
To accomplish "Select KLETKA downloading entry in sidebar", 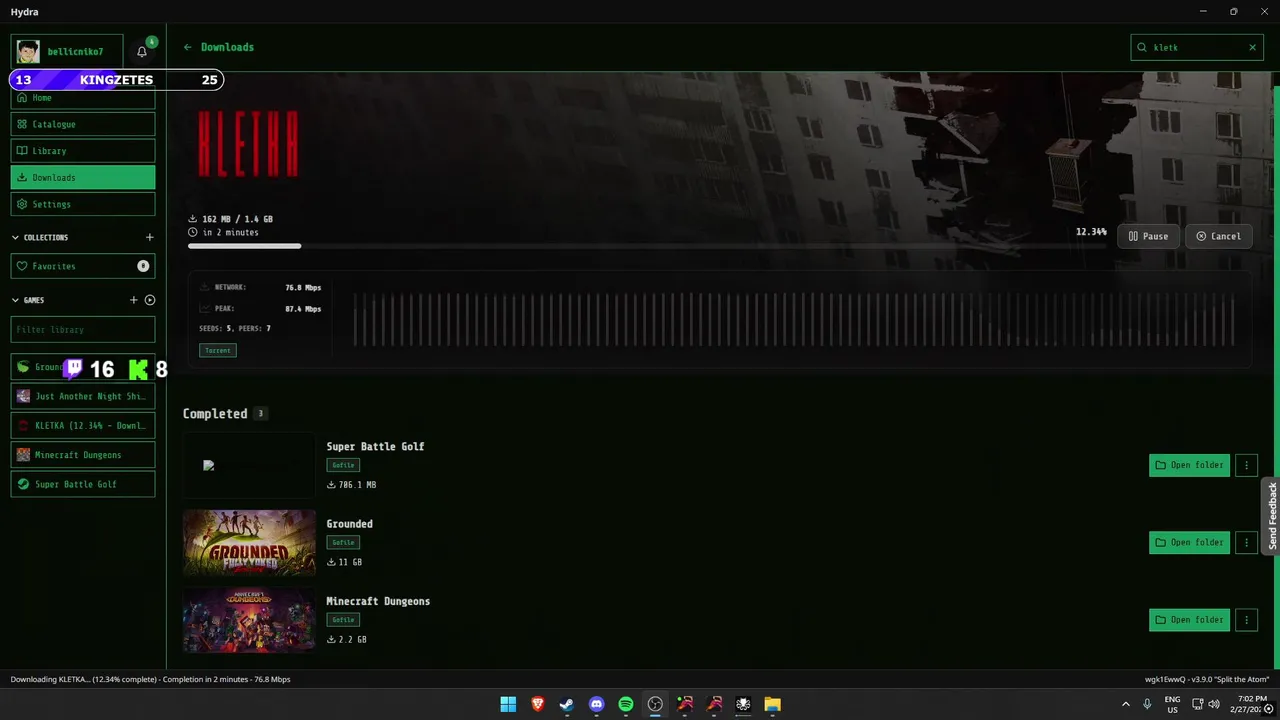I will 83,425.
